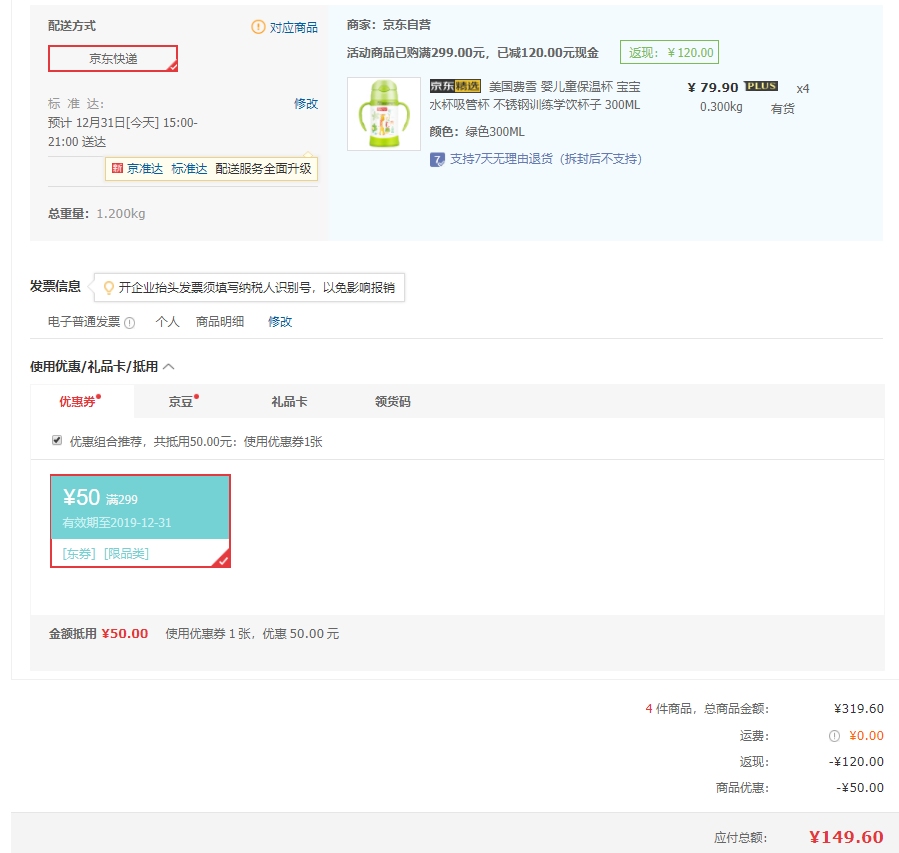Toggle the 优惠组合推荐 checkbox
Image resolution: width=899 pixels, height=853 pixels.
tap(57, 440)
